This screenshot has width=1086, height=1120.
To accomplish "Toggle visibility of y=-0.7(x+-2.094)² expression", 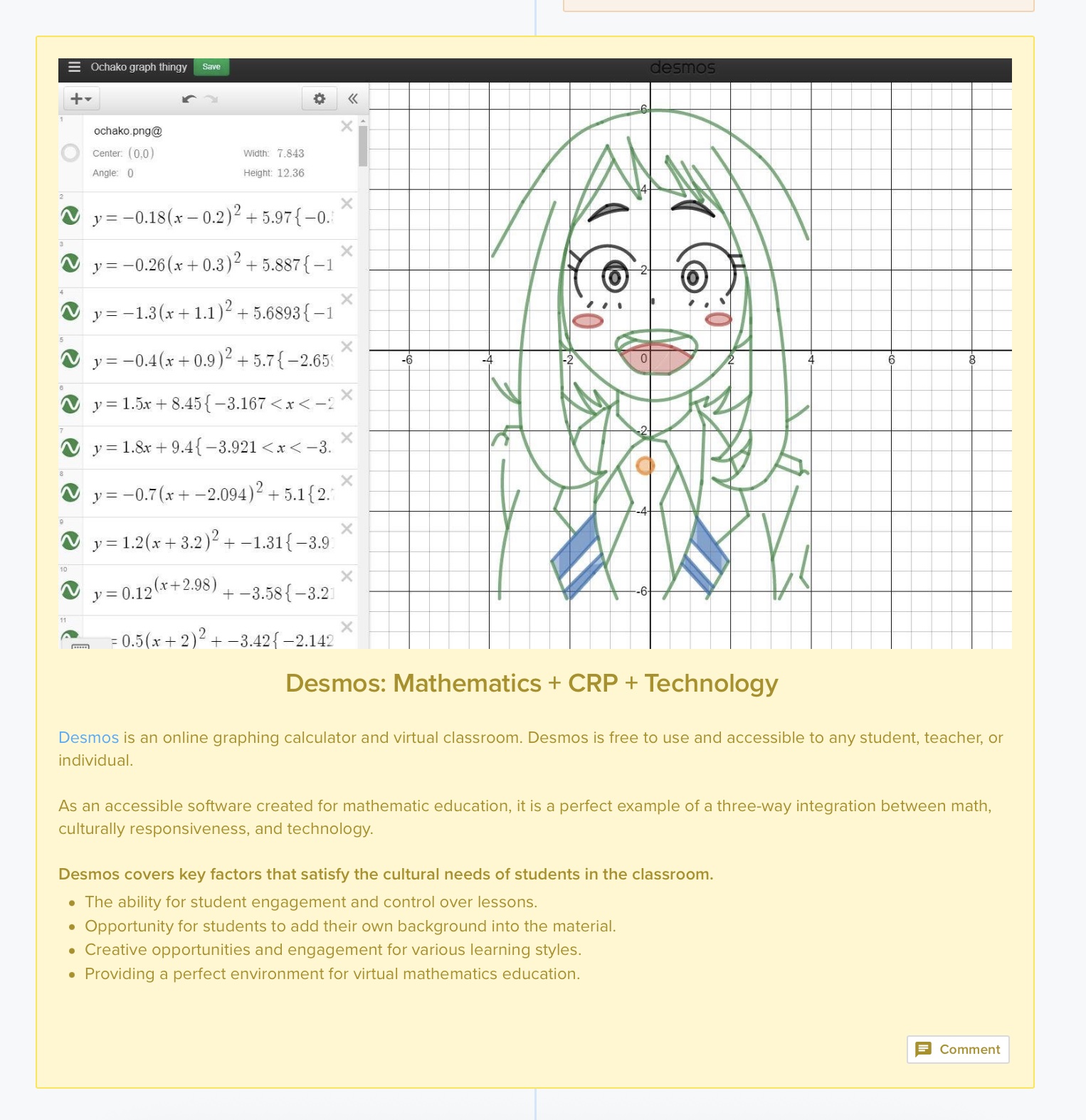I will point(70,492).
